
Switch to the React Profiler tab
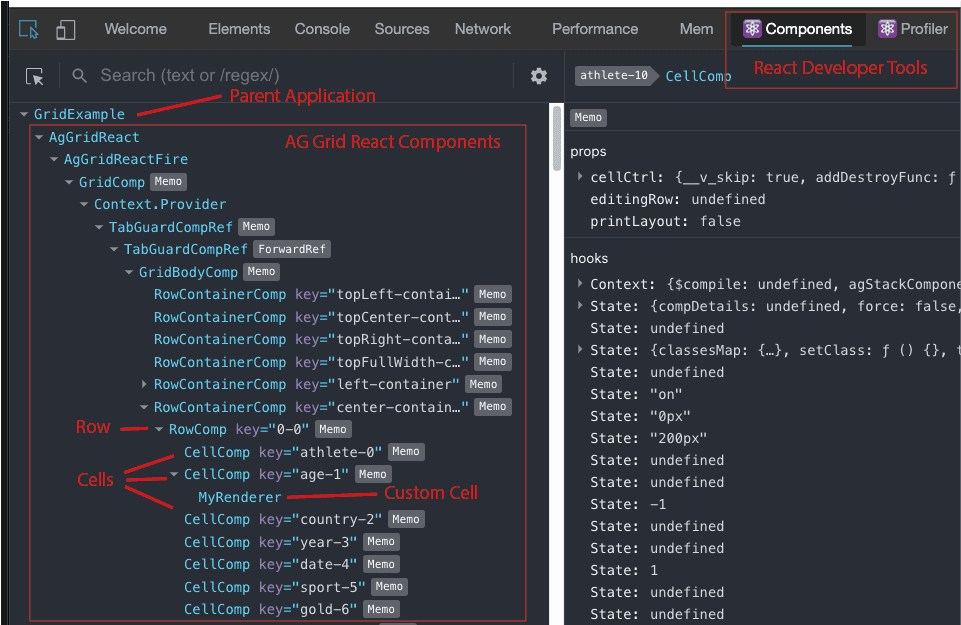coord(913,29)
